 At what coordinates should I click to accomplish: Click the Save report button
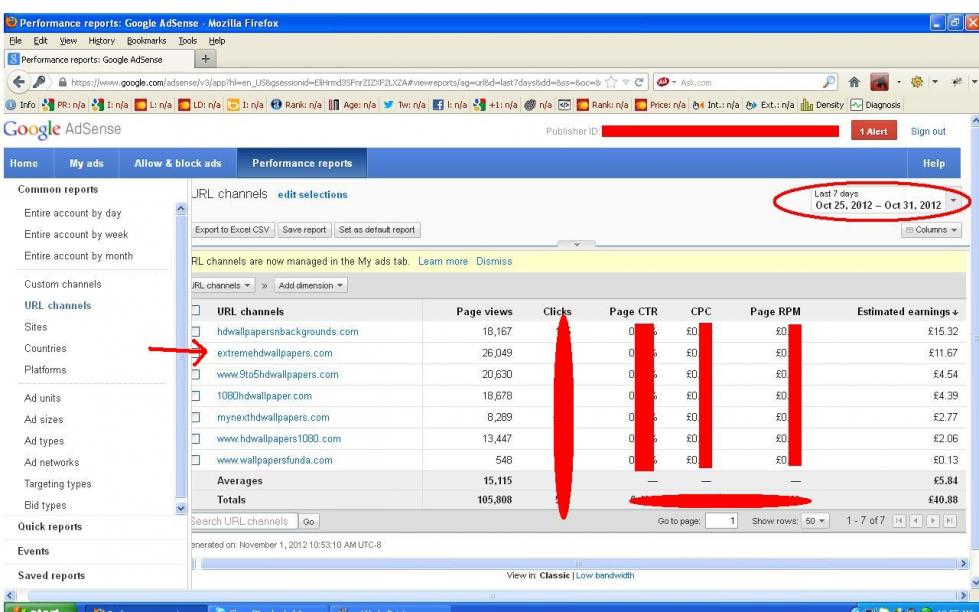pos(304,230)
